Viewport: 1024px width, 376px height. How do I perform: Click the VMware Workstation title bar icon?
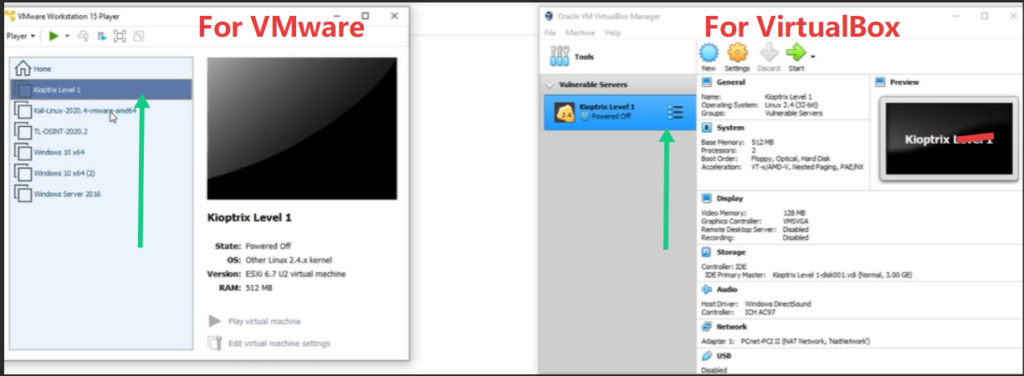click(9, 16)
